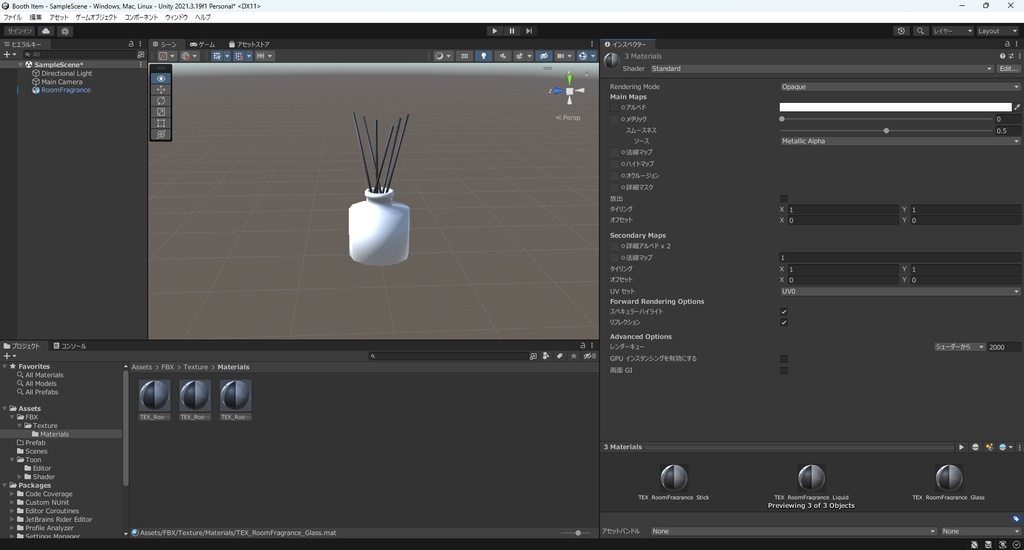
Task: Click search by label tag icon
Action: pyautogui.click(x=560, y=356)
